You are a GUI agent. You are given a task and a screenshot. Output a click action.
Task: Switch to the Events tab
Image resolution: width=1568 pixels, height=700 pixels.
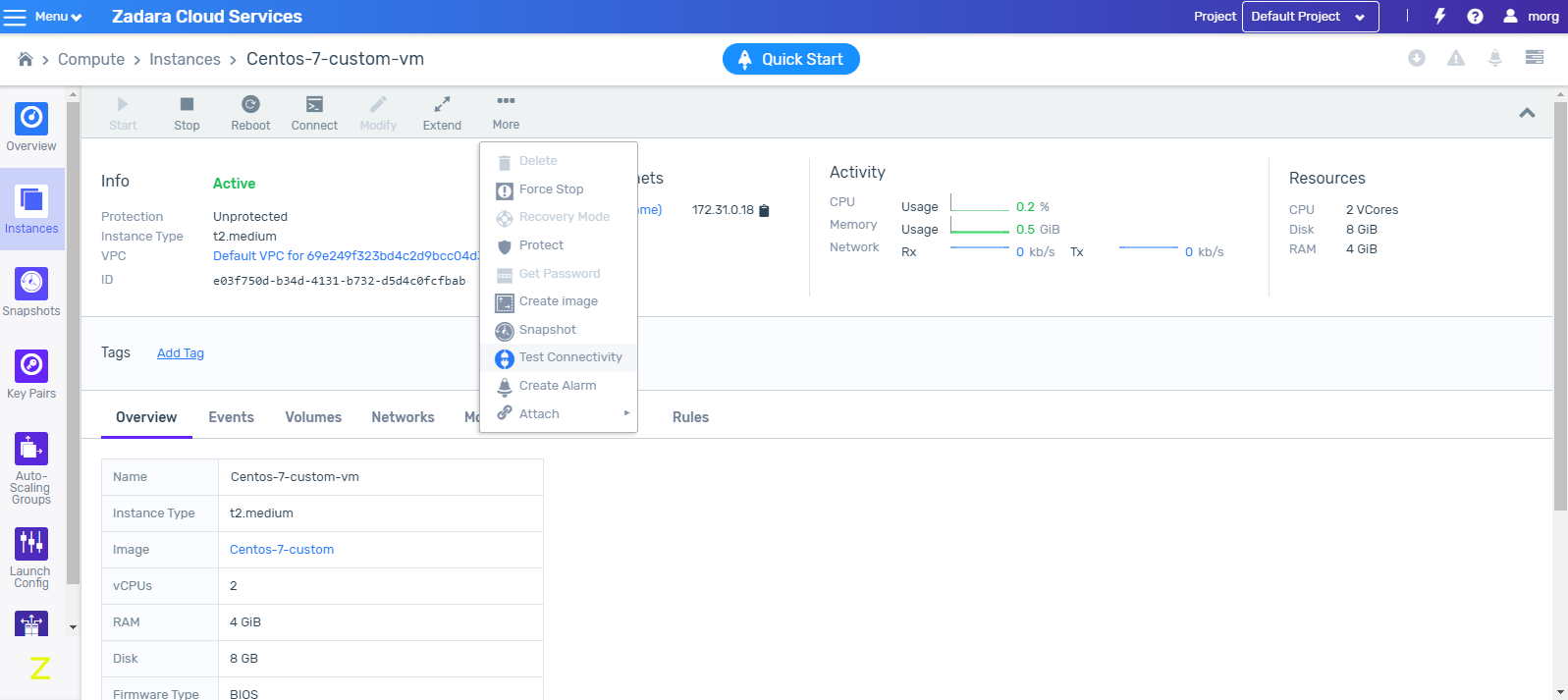coord(231,417)
